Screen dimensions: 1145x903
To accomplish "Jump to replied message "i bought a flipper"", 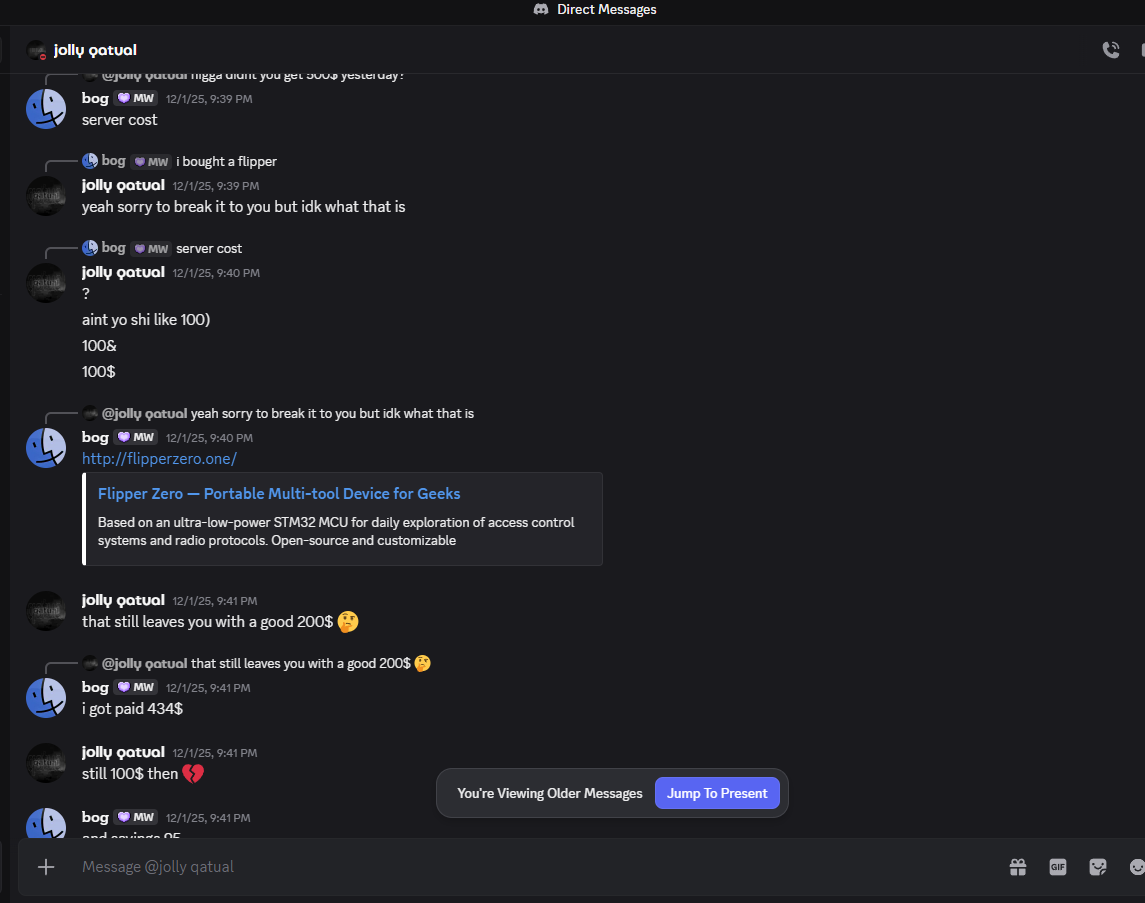I will point(226,161).
